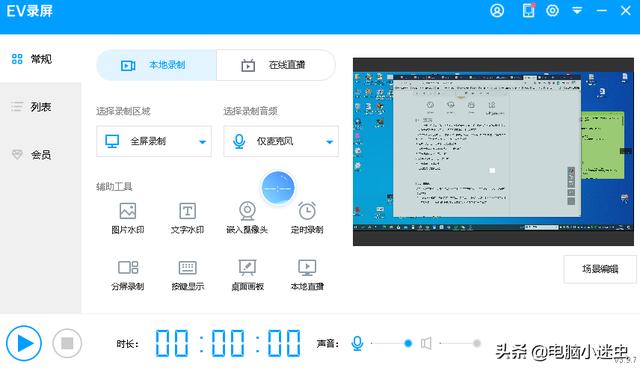This screenshot has height=371, width=640.
Task: Open the title bar dropdown menu arrow
Action: click(x=577, y=11)
